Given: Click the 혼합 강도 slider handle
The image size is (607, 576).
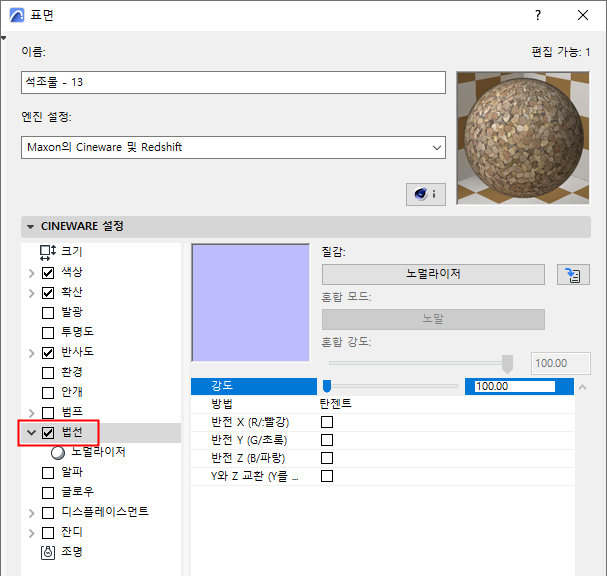Looking at the screenshot, I should point(507,364).
